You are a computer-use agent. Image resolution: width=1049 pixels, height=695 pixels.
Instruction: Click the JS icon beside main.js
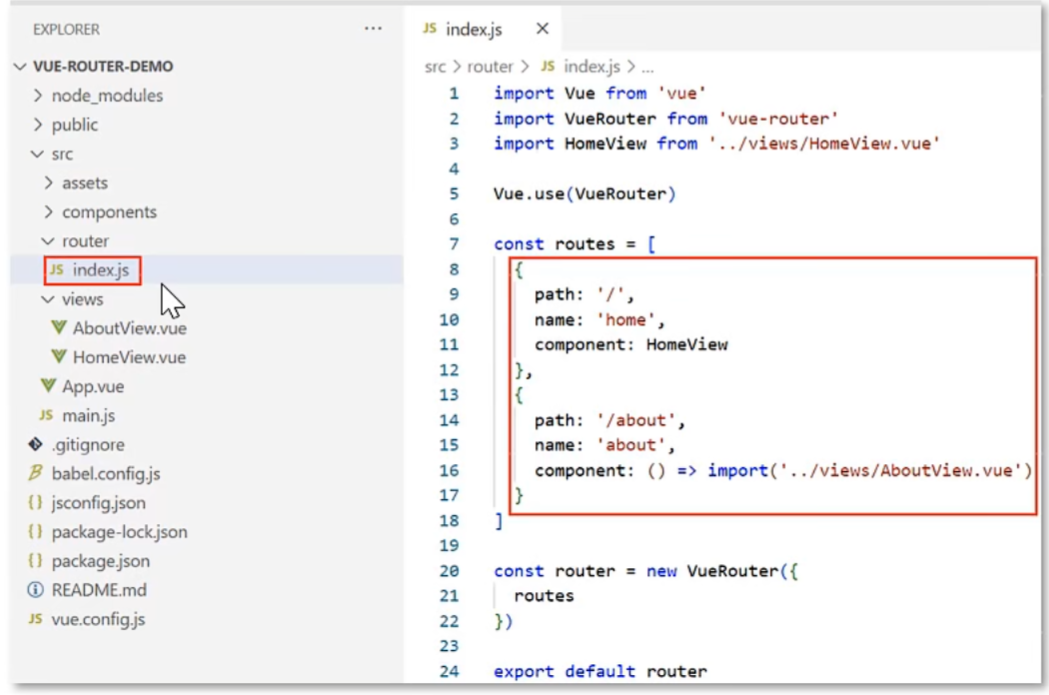point(45,415)
